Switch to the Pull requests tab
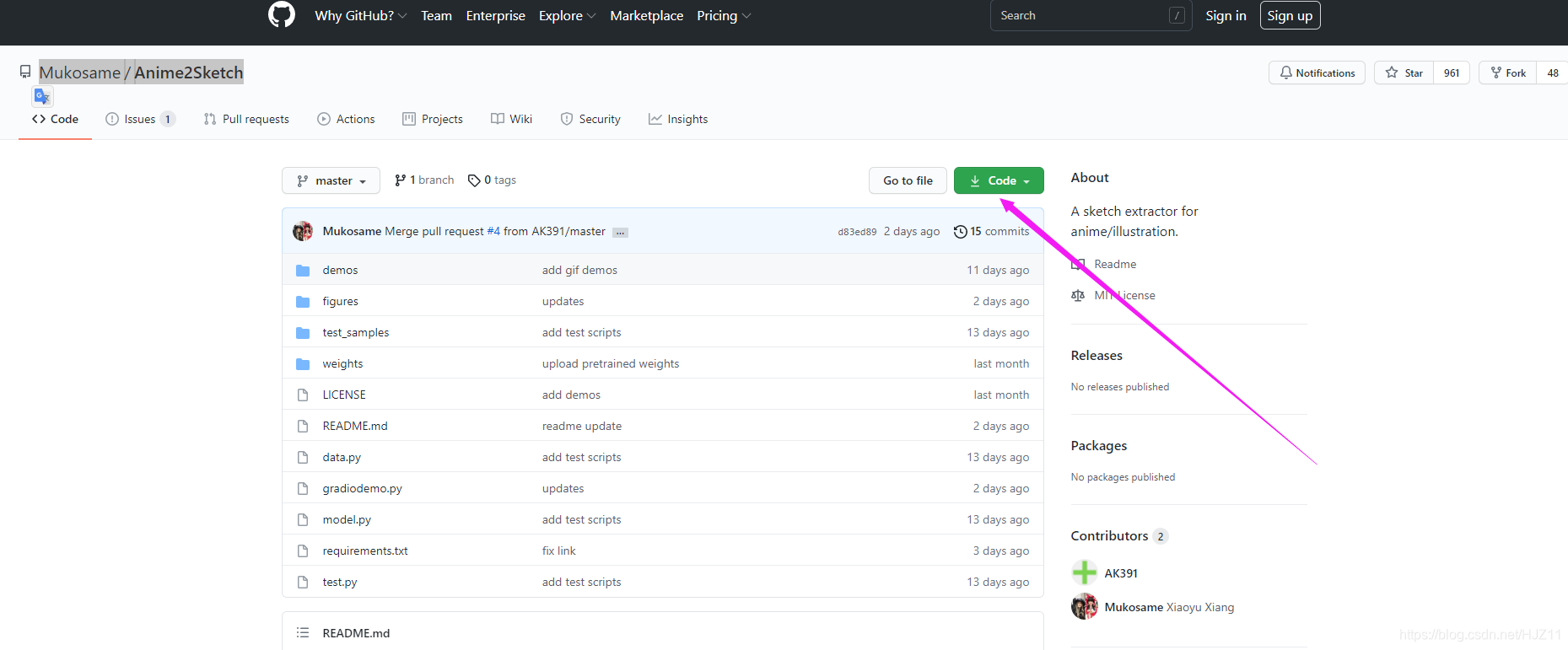Viewport: 1568px width, 650px height. pyautogui.click(x=246, y=119)
